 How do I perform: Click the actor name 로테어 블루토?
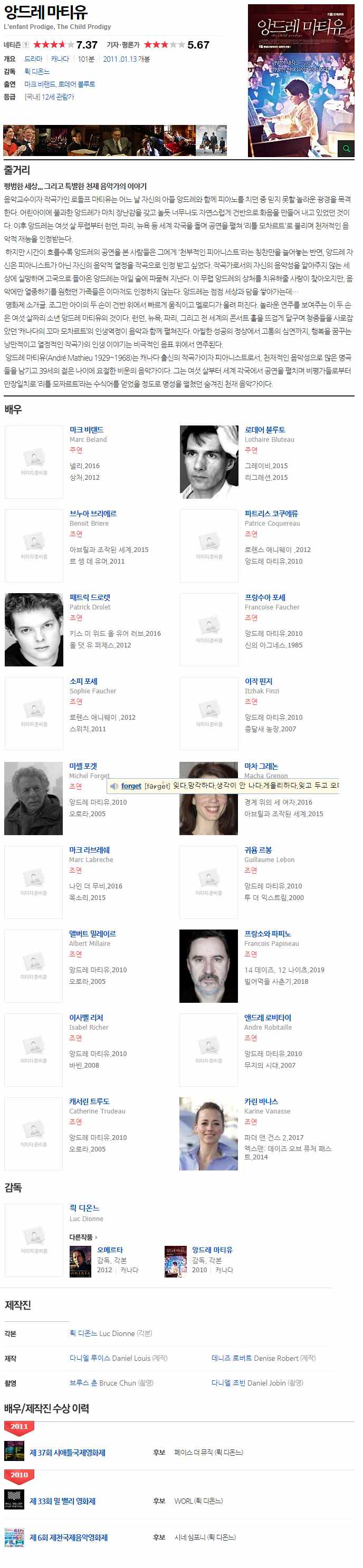(265, 430)
